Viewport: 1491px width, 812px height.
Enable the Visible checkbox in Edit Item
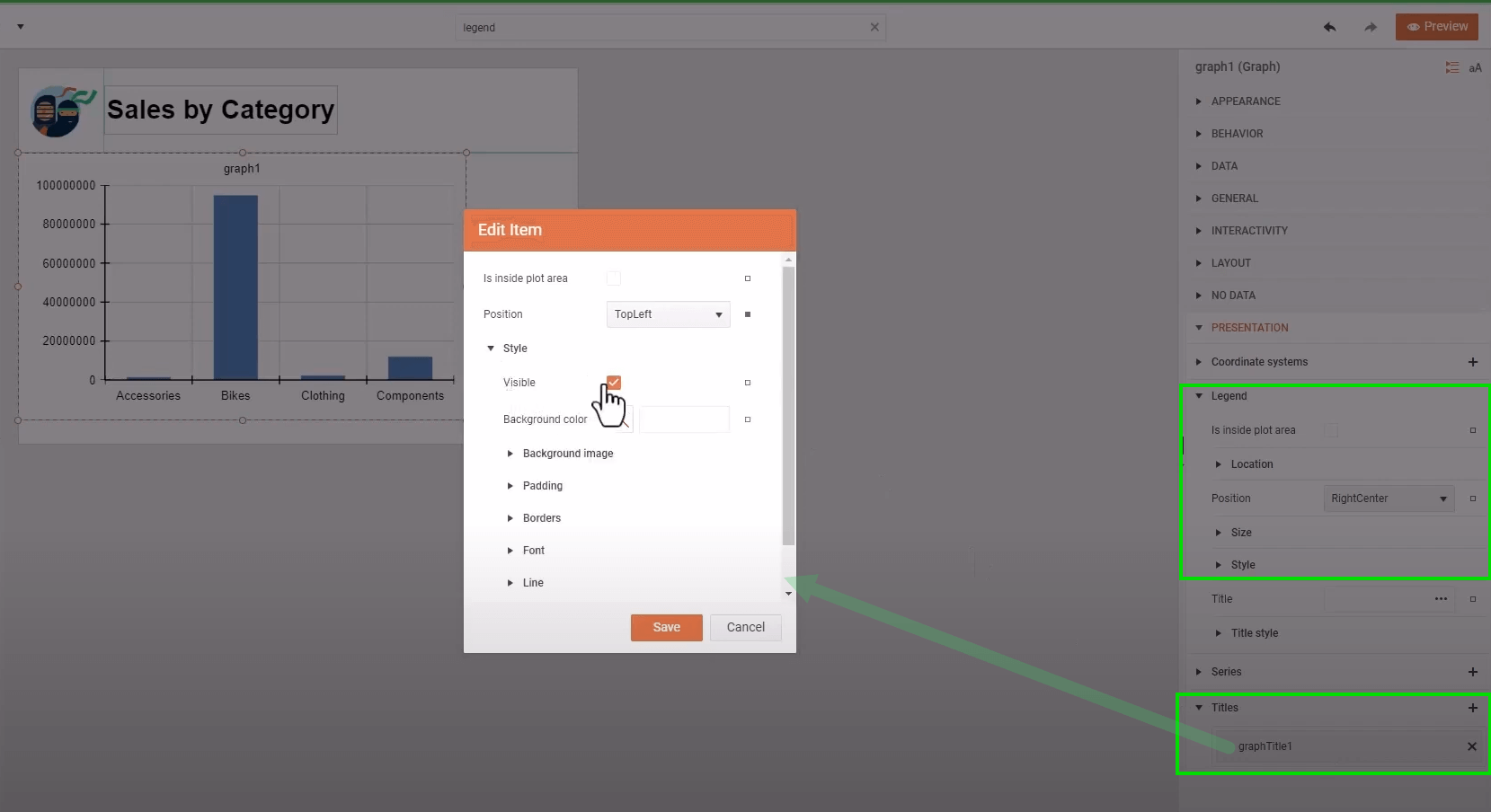tap(614, 382)
